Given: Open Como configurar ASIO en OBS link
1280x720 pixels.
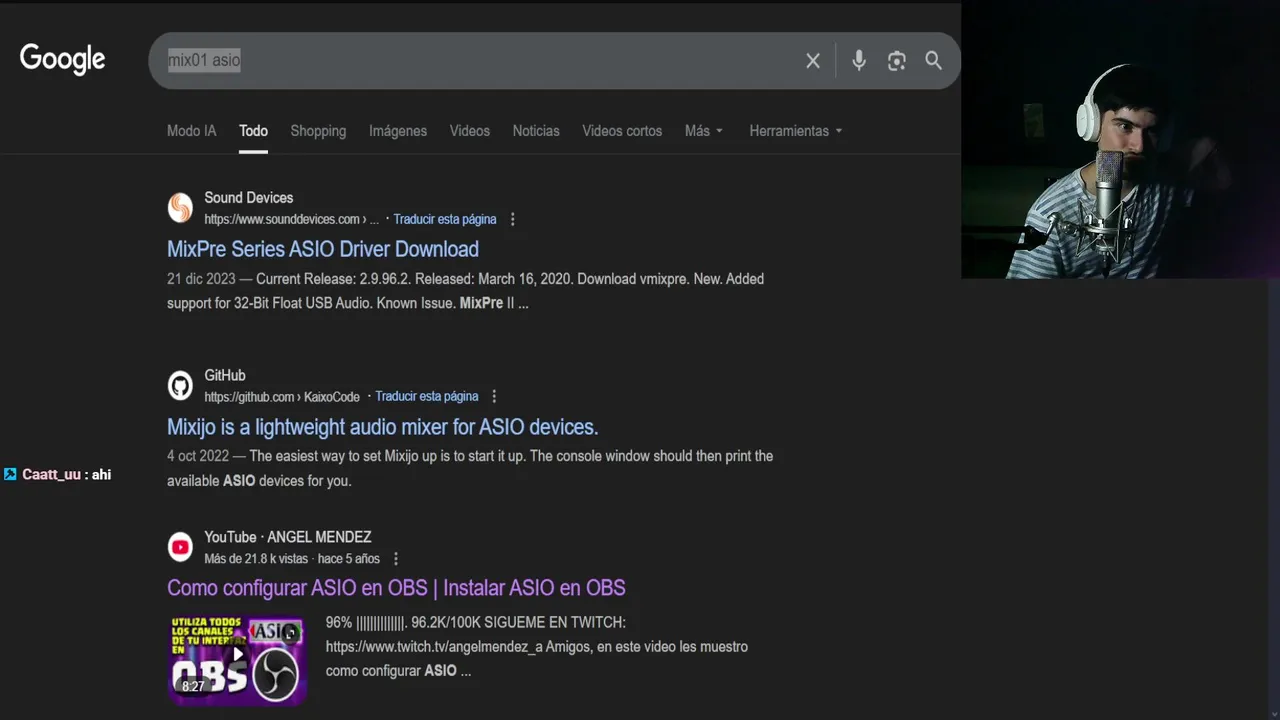Looking at the screenshot, I should pyautogui.click(x=396, y=588).
